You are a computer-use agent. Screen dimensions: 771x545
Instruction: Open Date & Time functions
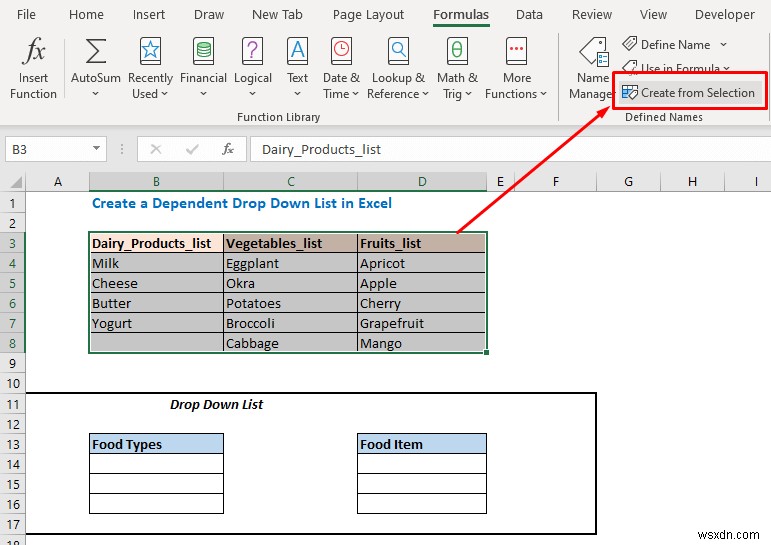point(341,52)
